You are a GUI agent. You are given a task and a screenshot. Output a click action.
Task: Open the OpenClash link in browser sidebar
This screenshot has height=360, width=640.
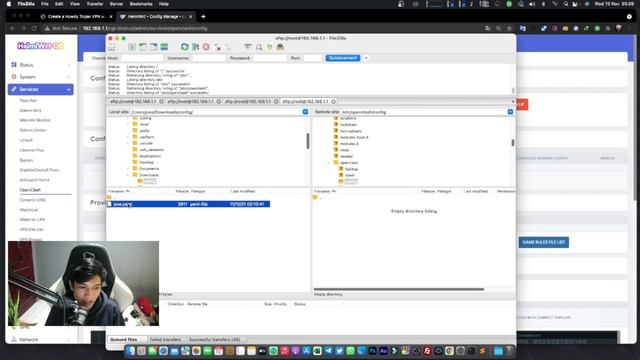[30, 190]
